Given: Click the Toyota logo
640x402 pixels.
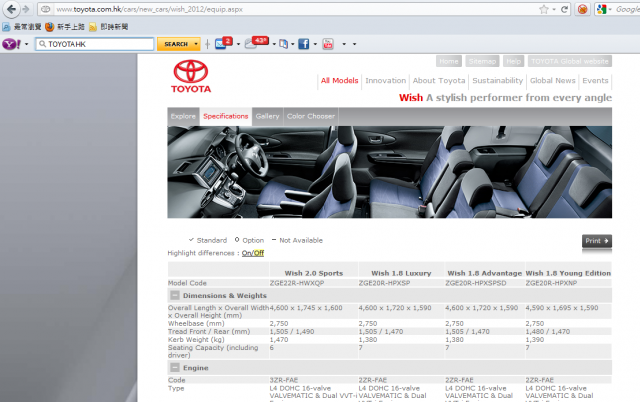Looking at the screenshot, I should pyautogui.click(x=191, y=77).
